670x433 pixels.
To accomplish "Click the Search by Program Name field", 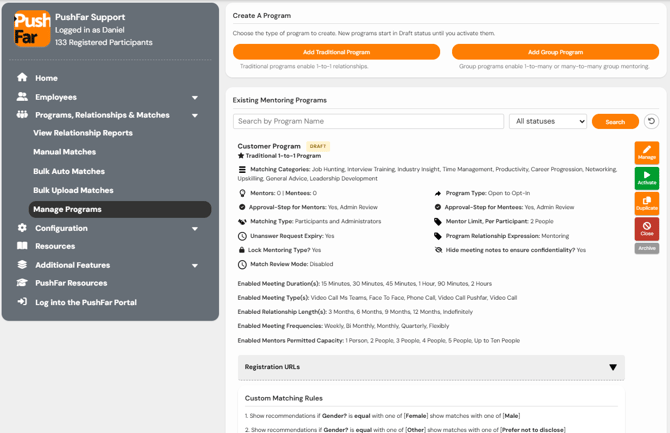I will tap(368, 121).
